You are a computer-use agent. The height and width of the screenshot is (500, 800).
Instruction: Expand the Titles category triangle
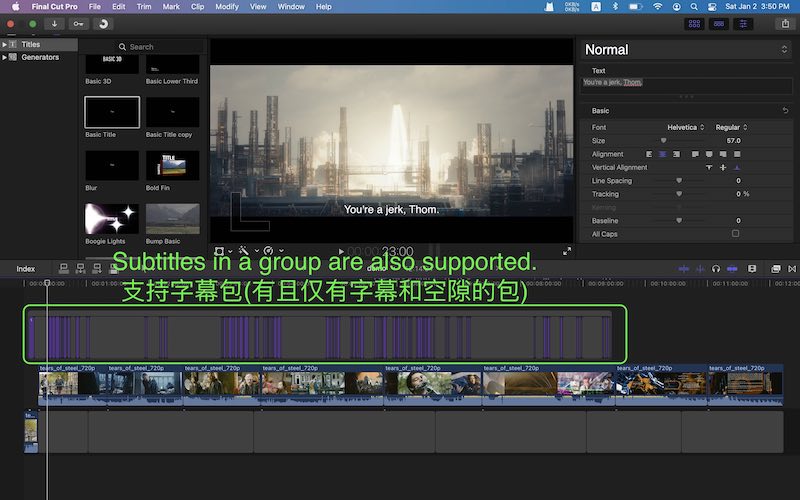click(x=5, y=44)
